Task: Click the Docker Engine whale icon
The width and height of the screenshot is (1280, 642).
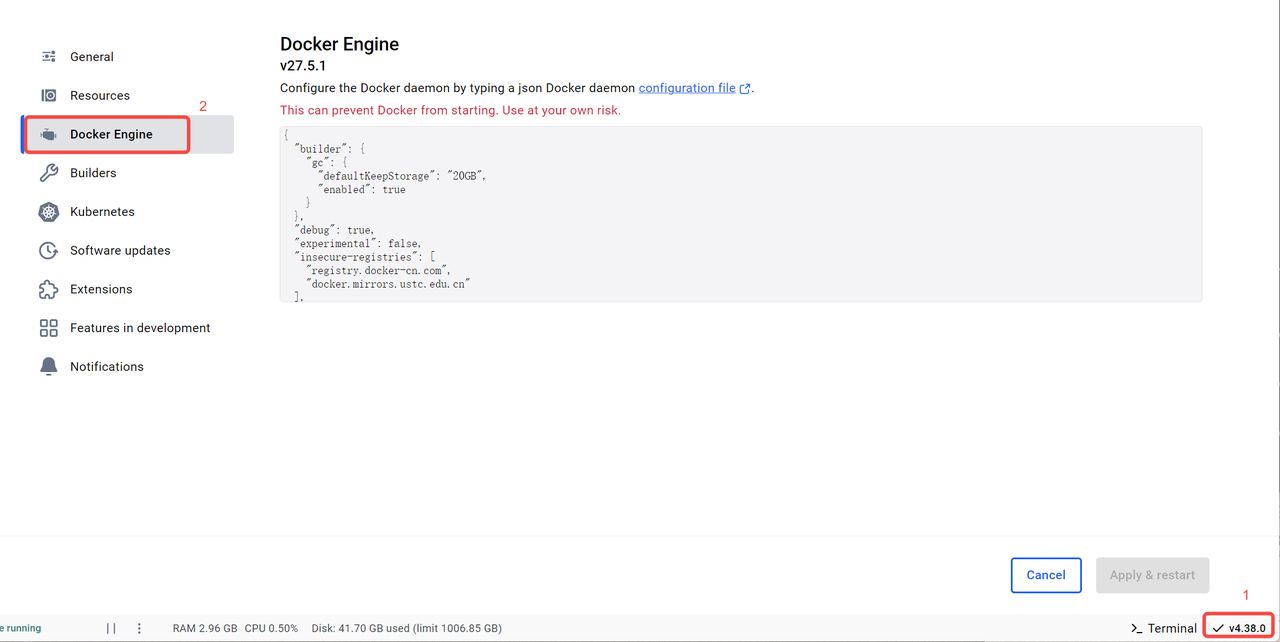Action: tap(48, 134)
